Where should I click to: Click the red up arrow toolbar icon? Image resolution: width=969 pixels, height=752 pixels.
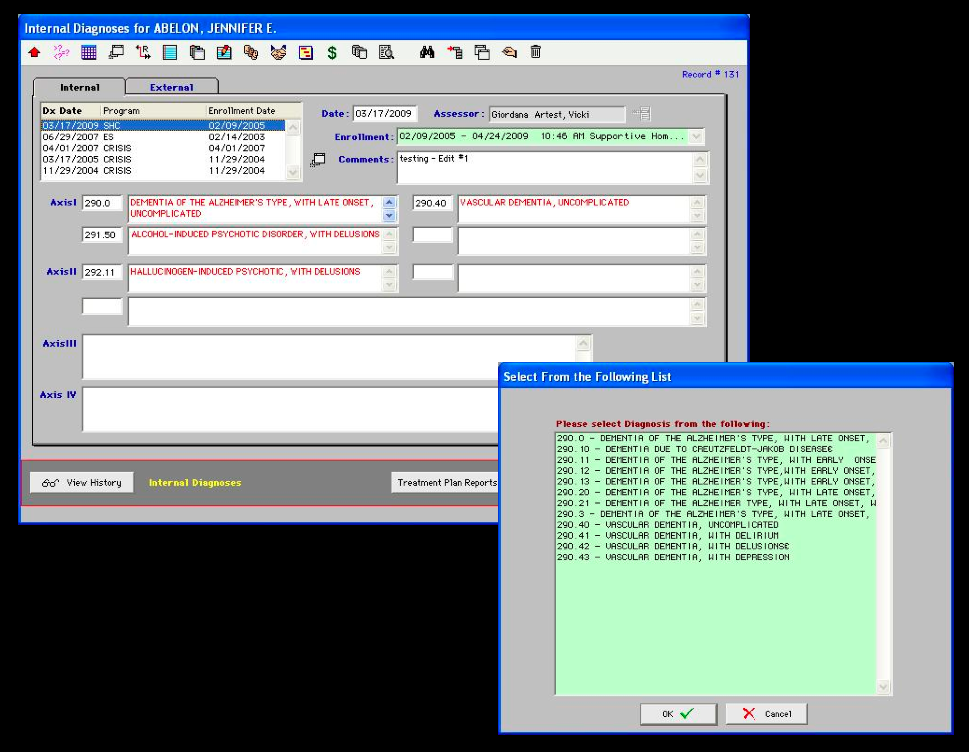35,53
